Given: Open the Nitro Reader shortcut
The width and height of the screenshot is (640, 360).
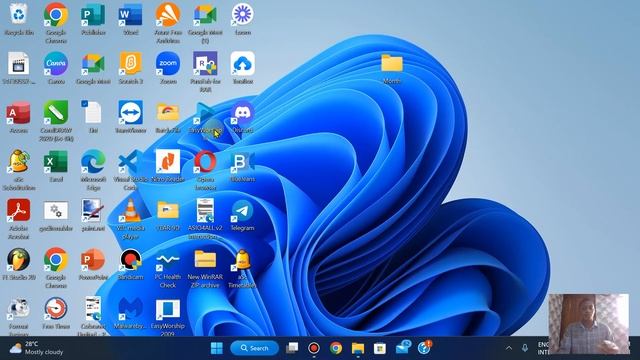Looking at the screenshot, I should (168, 167).
